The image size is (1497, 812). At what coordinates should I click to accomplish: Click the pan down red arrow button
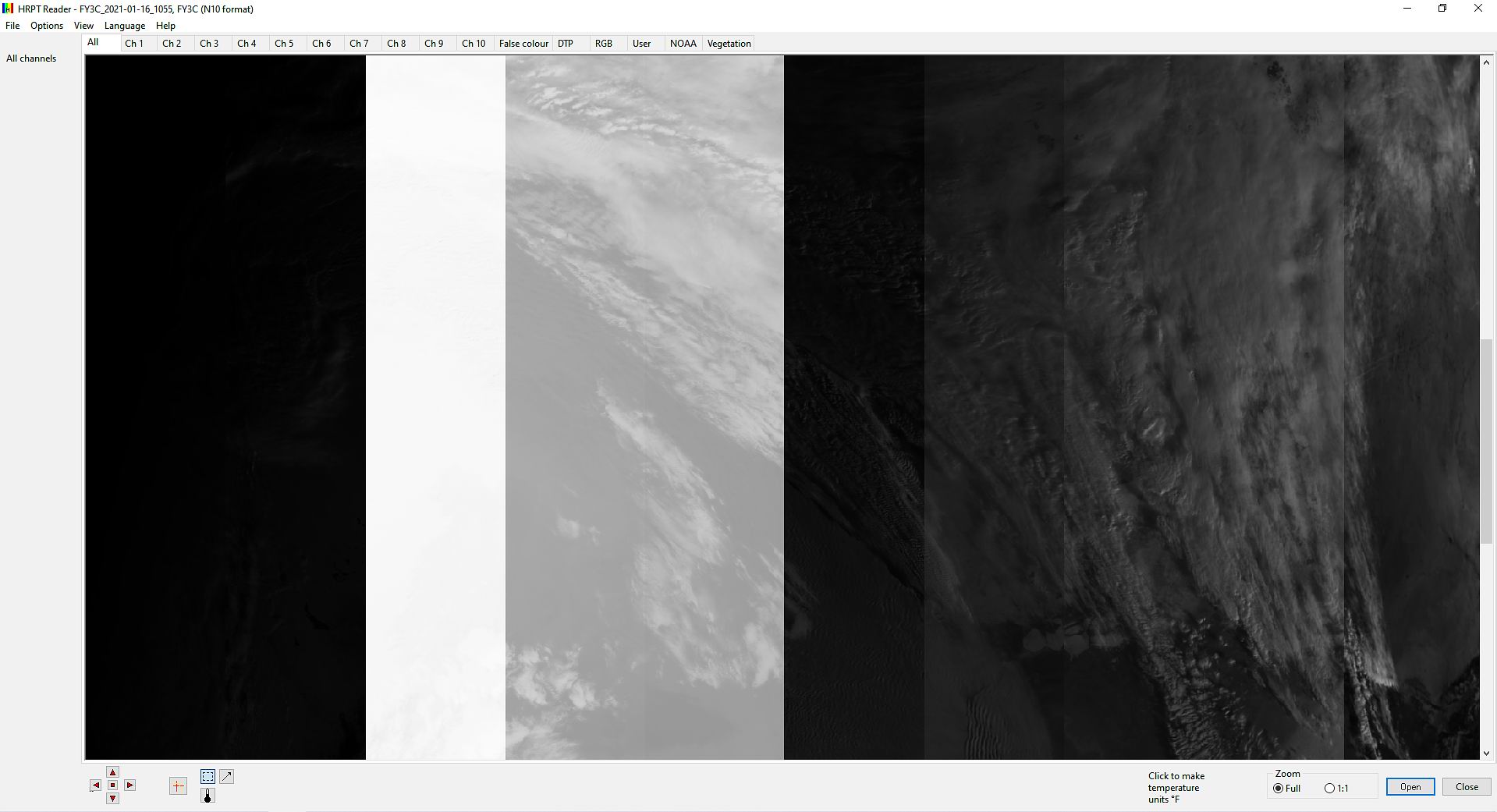[x=112, y=799]
